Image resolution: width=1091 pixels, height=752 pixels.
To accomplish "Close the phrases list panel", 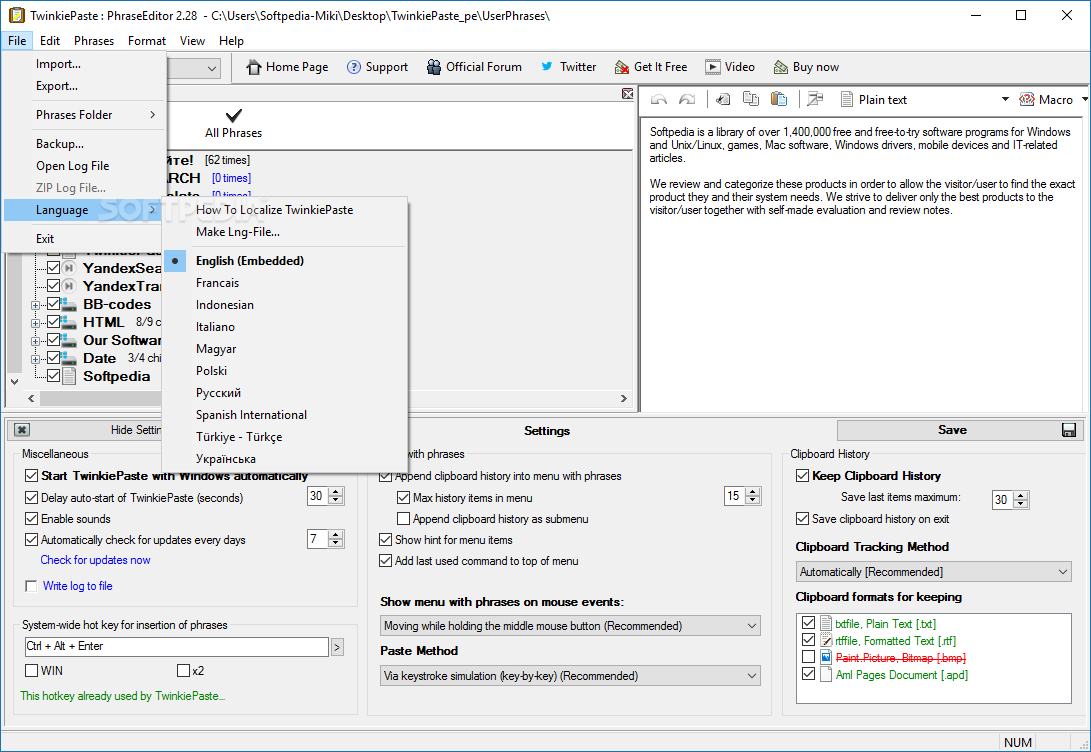I will click(627, 94).
